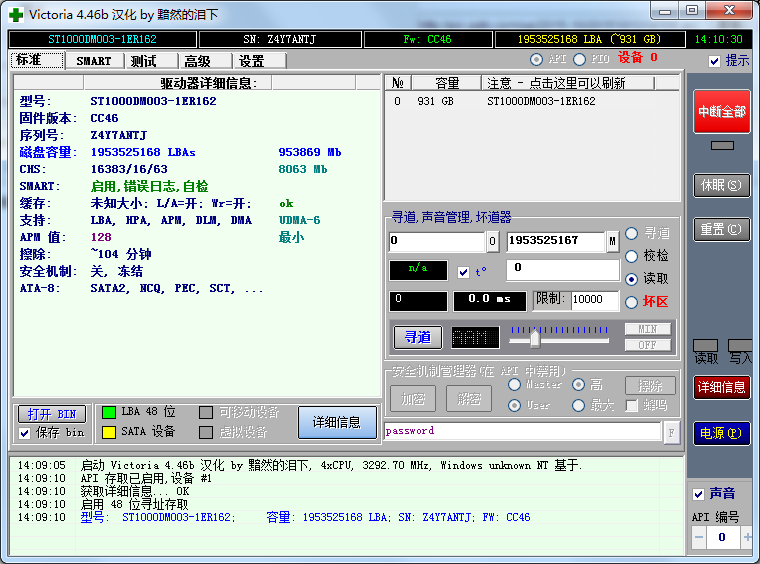760x564 pixels.
Task: Uncheck the 保存 bin checkbox
Action: click(25, 433)
